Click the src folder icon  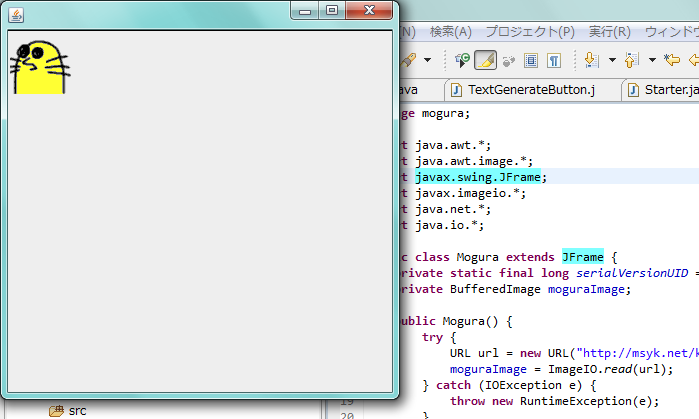point(56,410)
